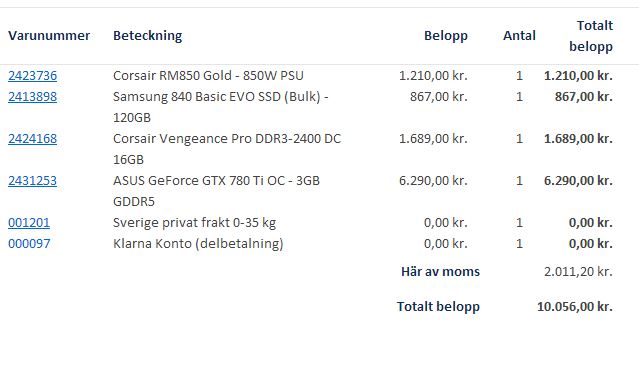This screenshot has height=378, width=639.
Task: Select the Samsung 840 Basic EVO description
Action: (220, 107)
